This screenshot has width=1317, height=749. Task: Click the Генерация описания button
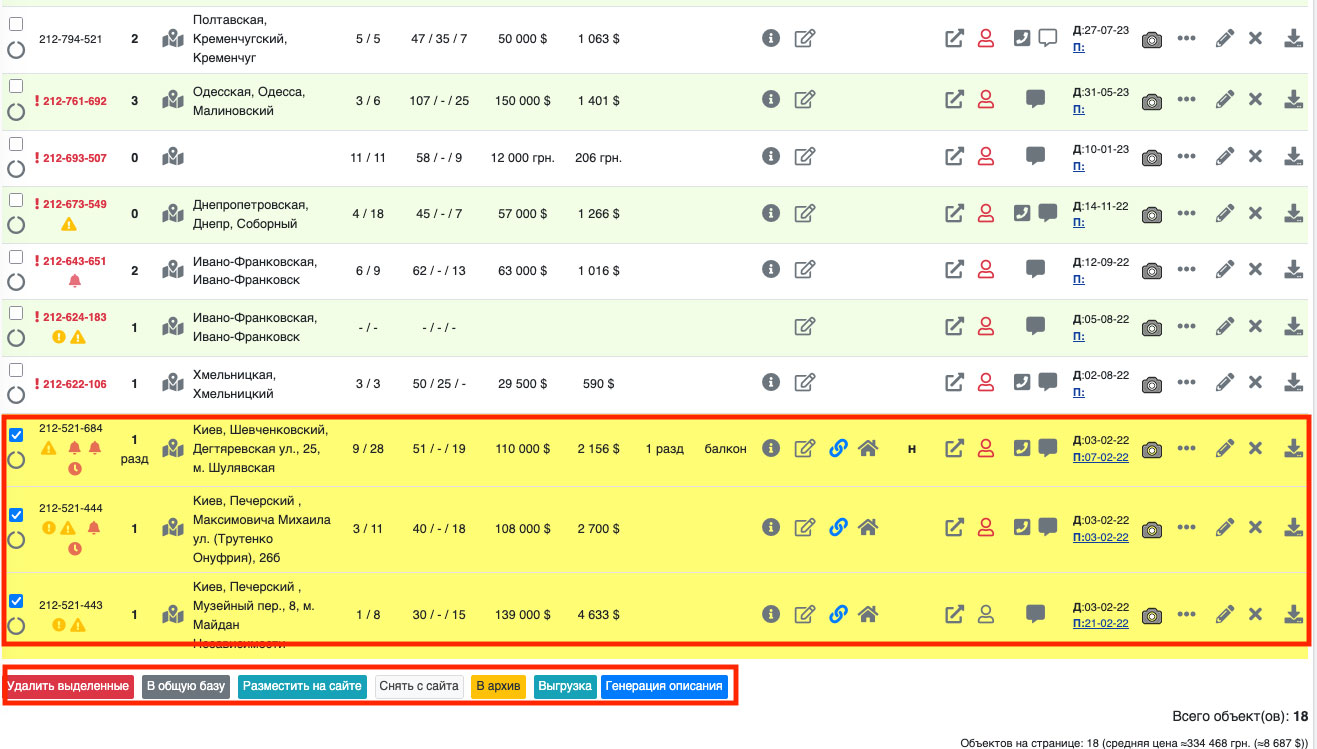point(664,686)
